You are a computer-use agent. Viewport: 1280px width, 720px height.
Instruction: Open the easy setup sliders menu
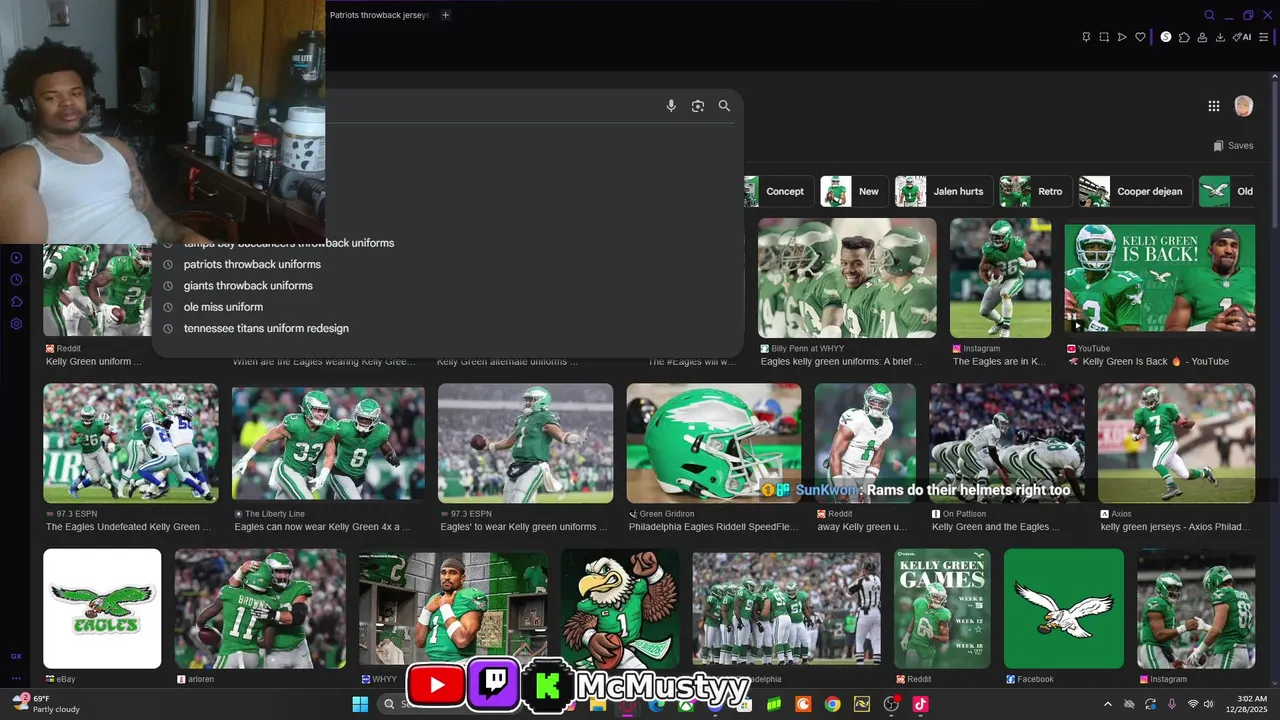click(1264, 37)
